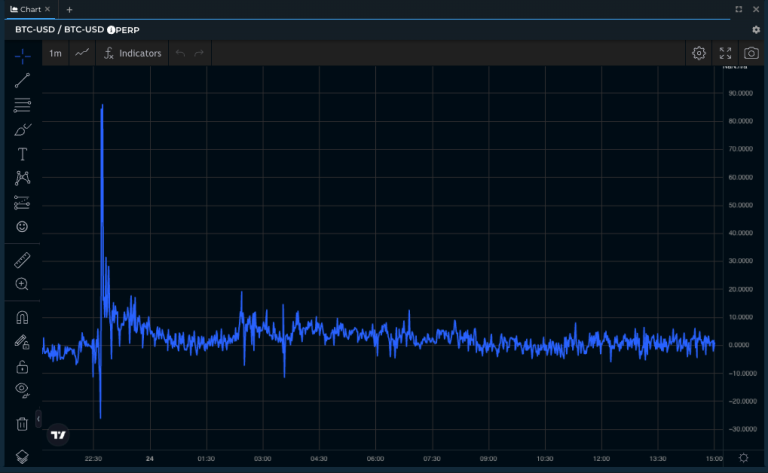Select the trend line drawing tool
This screenshot has width=768, height=473.
coord(22,80)
